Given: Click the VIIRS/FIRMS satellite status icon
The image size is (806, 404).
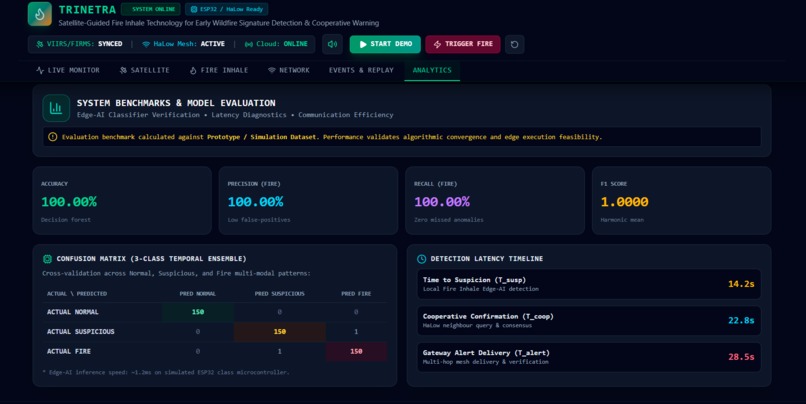Looking at the screenshot, I should coord(40,44).
